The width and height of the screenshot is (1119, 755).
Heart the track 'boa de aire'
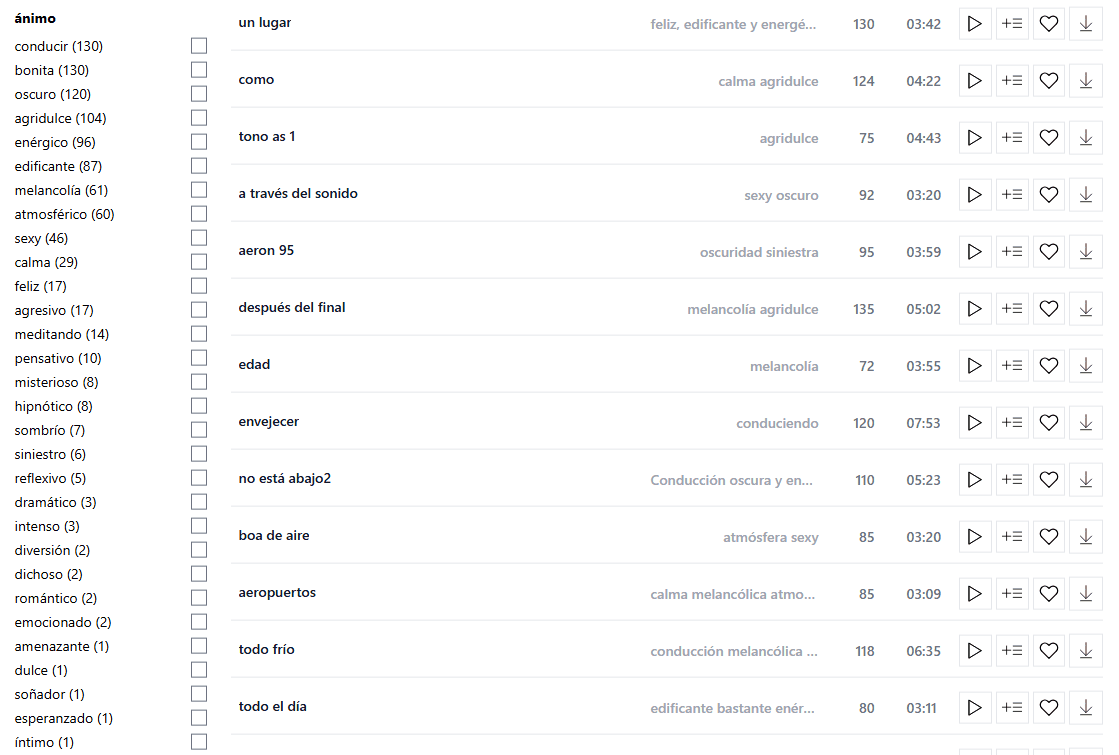[x=1049, y=537]
